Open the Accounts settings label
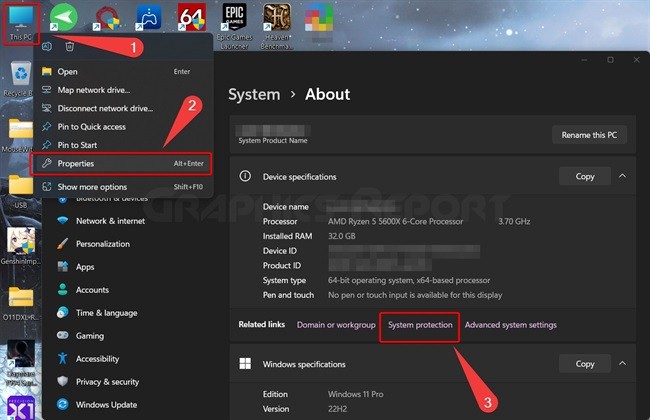 [x=92, y=290]
